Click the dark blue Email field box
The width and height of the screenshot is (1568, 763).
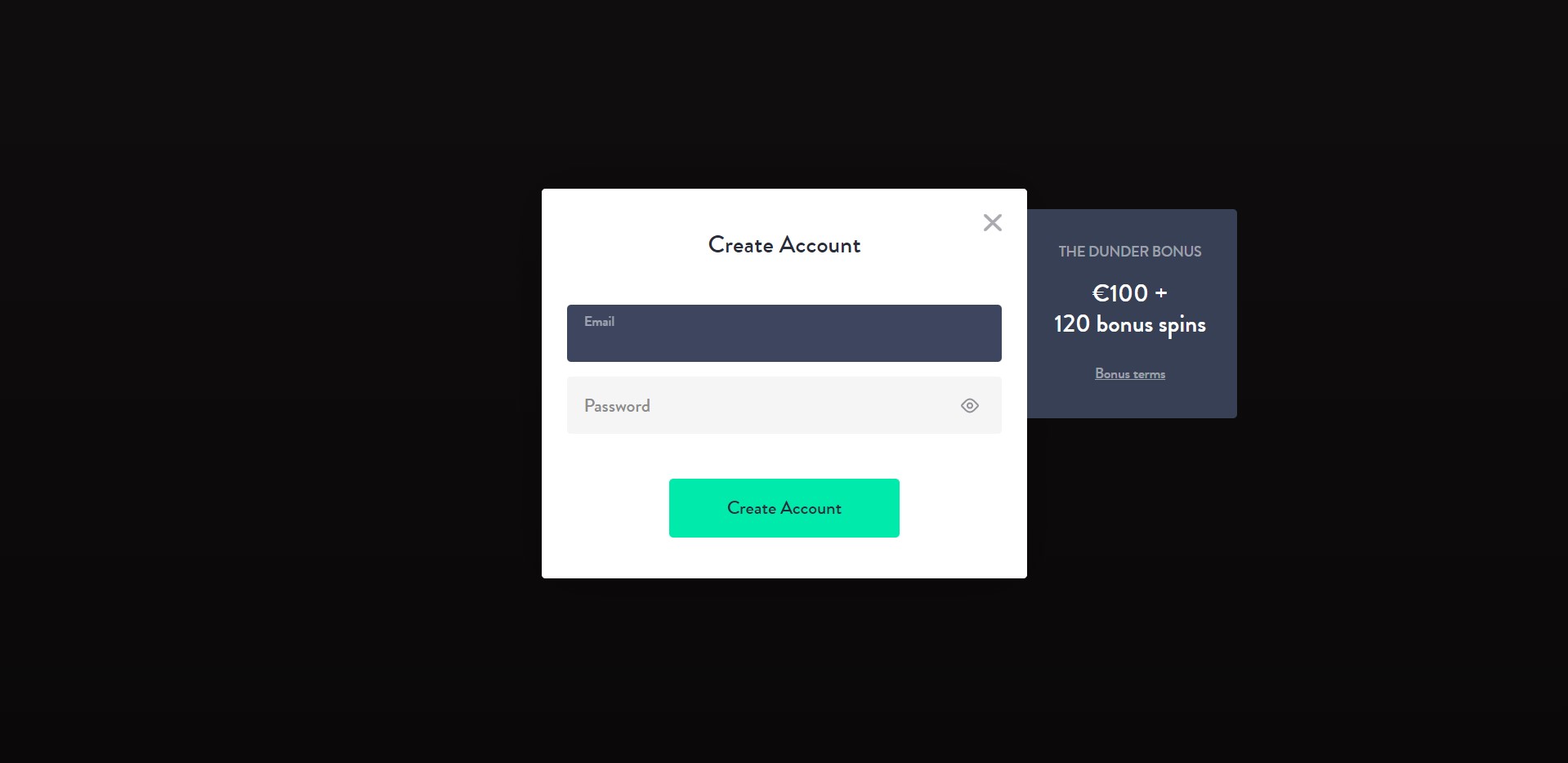point(784,333)
